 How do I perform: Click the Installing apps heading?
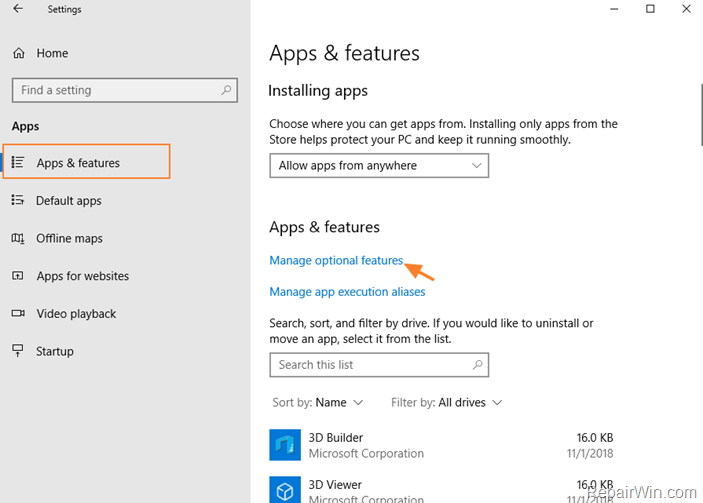(318, 91)
